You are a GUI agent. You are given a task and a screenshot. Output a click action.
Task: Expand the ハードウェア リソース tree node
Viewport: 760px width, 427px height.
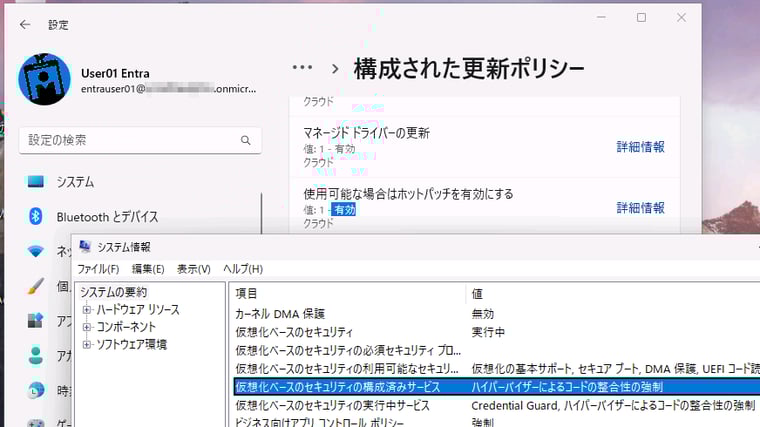pyautogui.click(x=87, y=310)
